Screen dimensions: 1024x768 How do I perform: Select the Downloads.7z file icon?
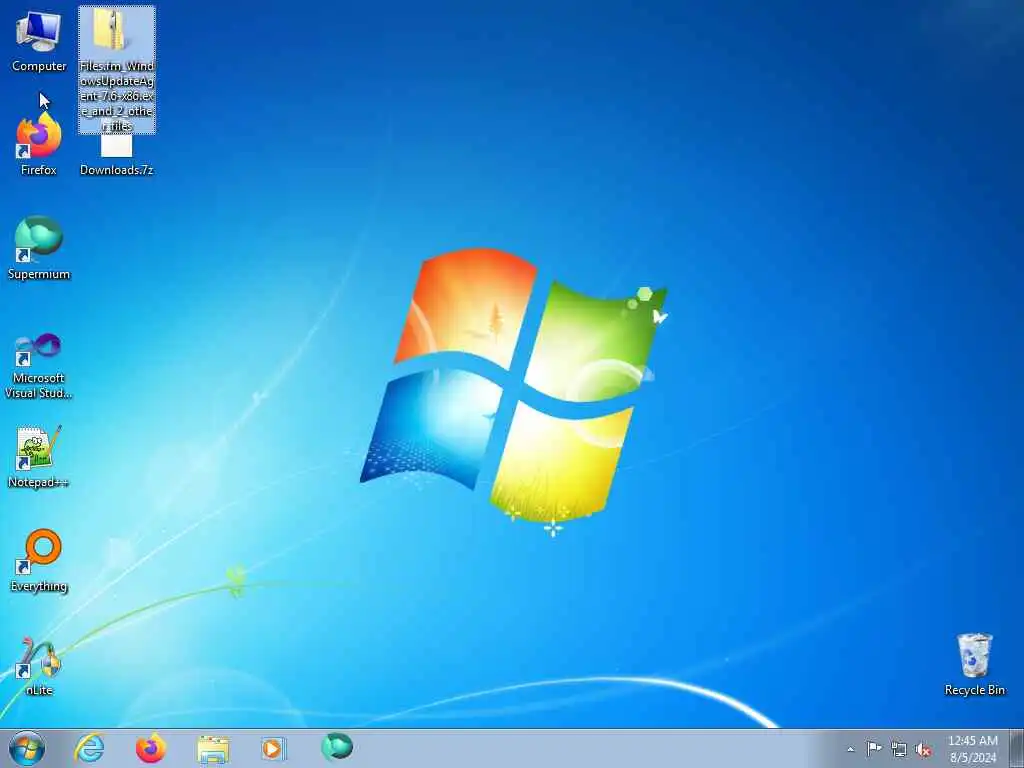tap(116, 155)
